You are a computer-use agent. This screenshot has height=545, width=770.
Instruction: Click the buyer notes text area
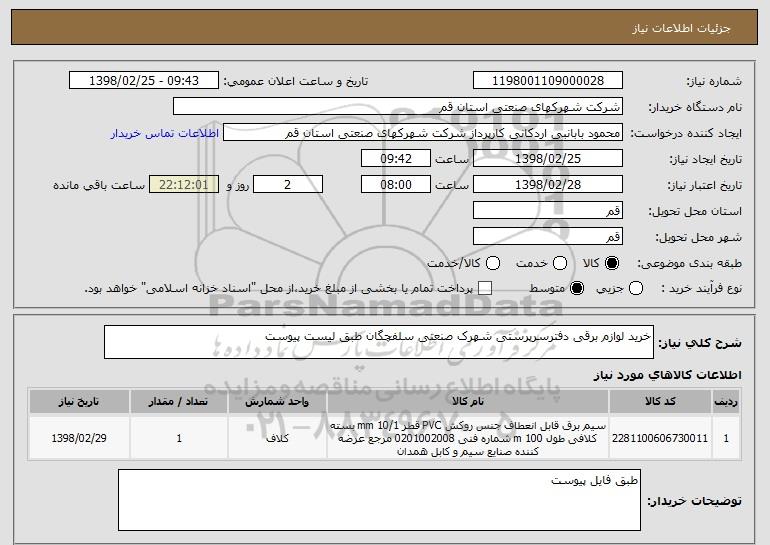pyautogui.click(x=379, y=500)
